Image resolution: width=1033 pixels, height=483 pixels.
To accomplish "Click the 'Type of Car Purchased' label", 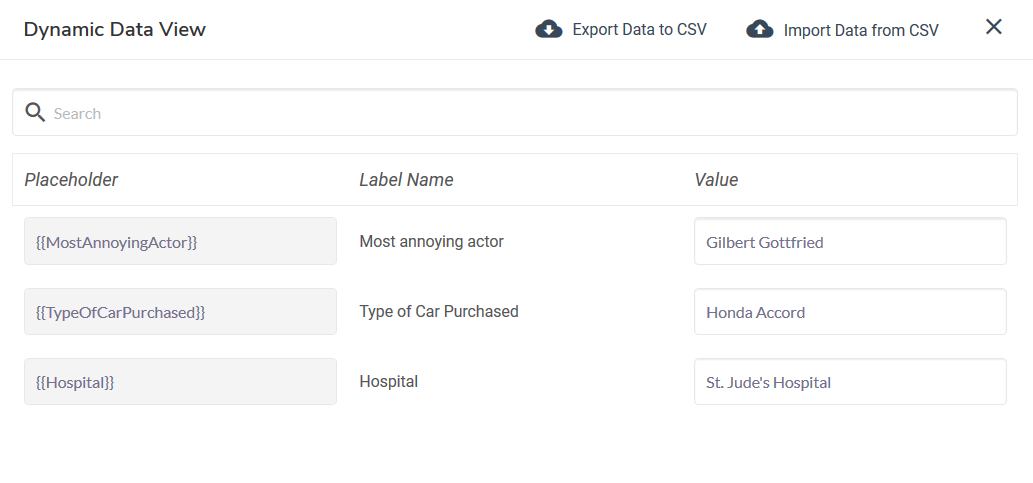I will point(439,311).
